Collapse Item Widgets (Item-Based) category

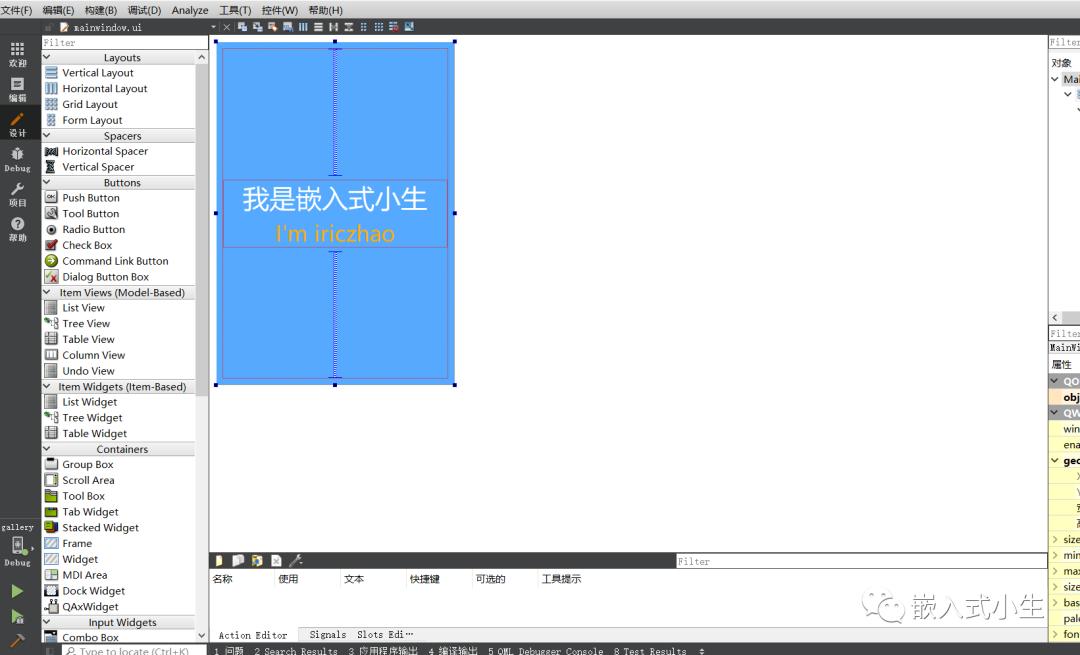[47, 386]
